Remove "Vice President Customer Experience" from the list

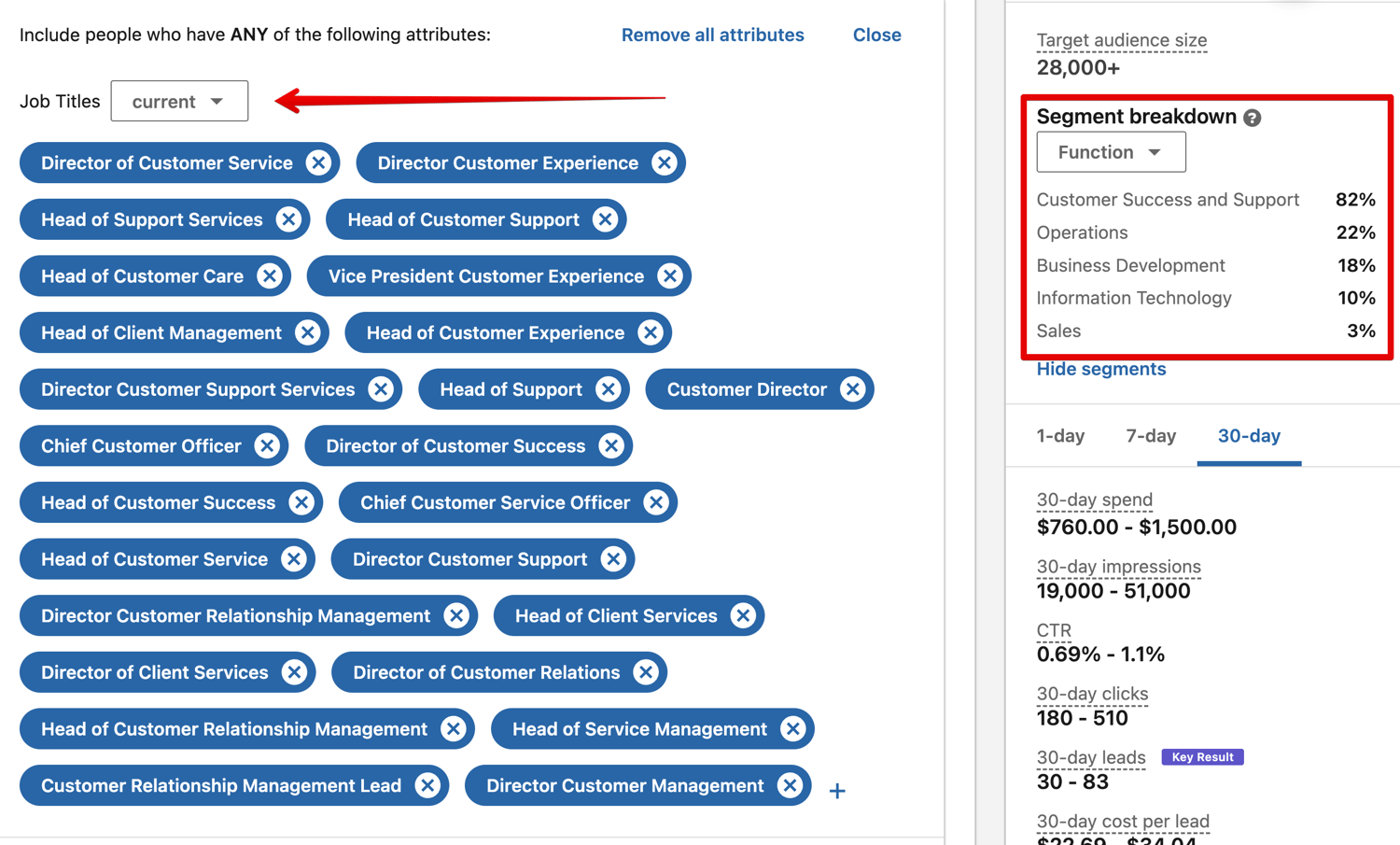669,275
